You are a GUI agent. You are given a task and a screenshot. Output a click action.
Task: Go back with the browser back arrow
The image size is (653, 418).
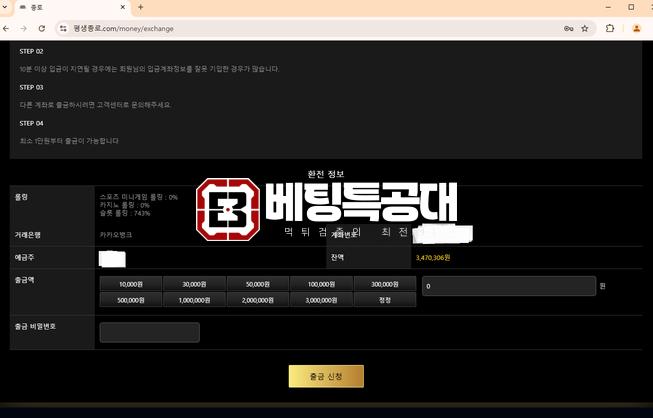tap(6, 29)
